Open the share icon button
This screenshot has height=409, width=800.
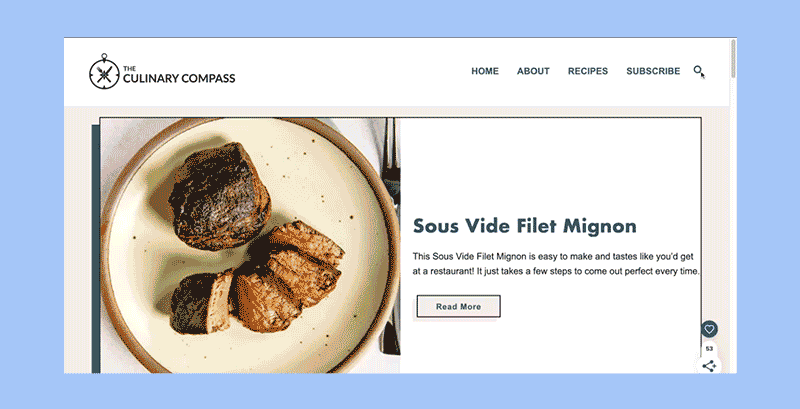709,365
